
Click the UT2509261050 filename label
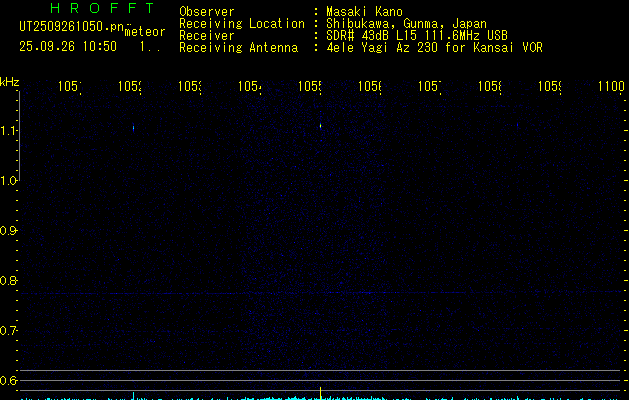71,27
